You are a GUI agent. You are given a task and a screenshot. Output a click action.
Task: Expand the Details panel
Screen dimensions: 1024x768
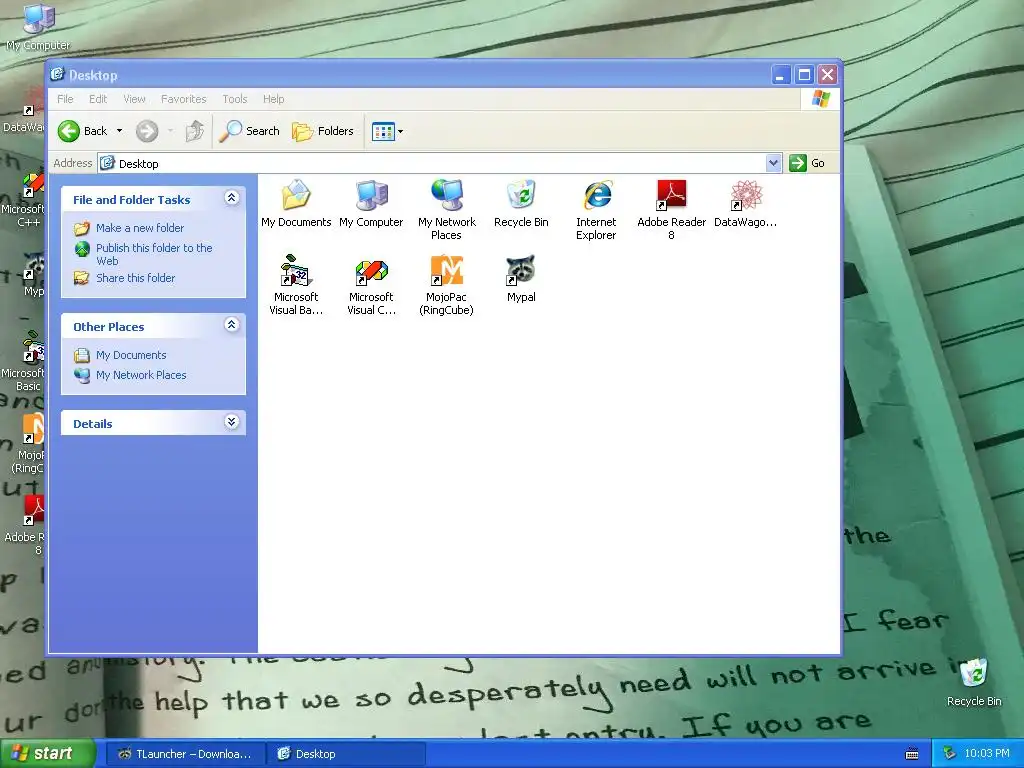(x=231, y=422)
